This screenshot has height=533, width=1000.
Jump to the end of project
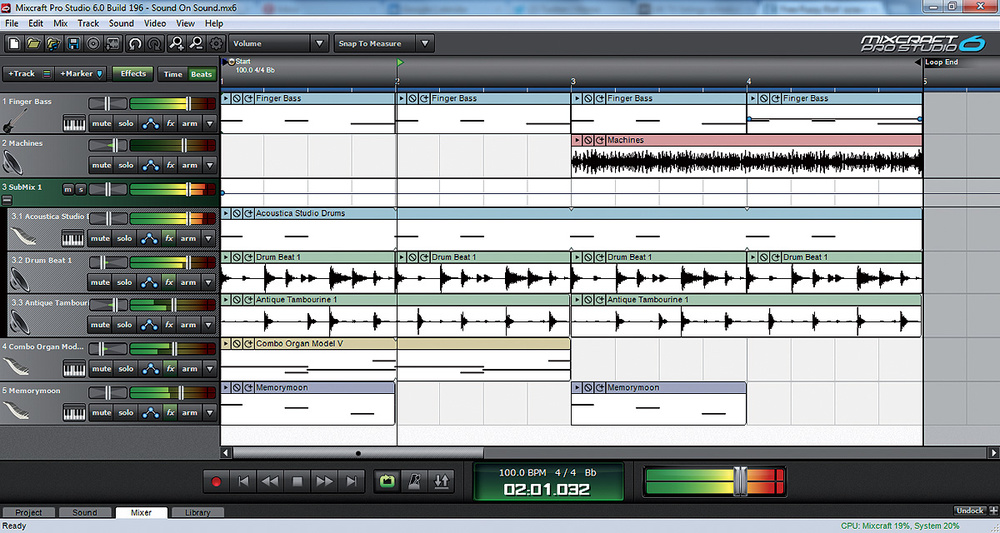351,481
